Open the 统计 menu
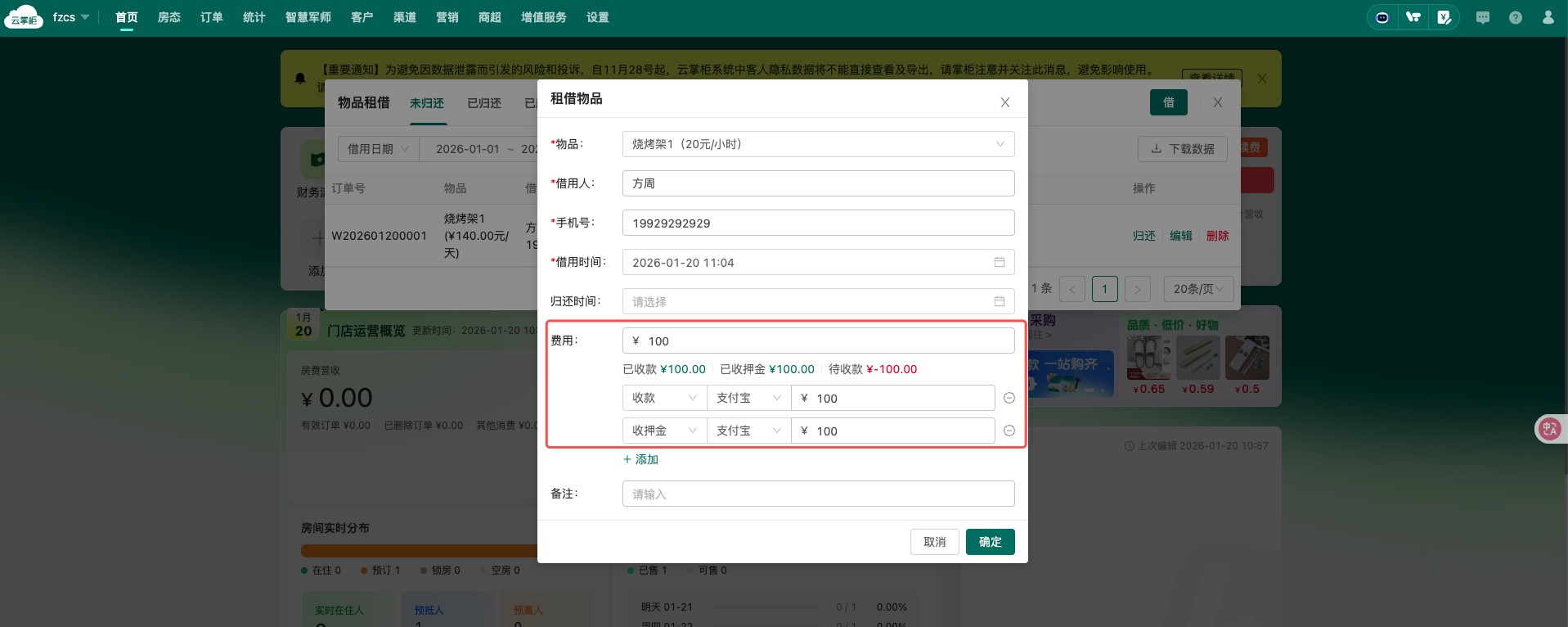Image resolution: width=1568 pixels, height=627 pixels. (254, 17)
